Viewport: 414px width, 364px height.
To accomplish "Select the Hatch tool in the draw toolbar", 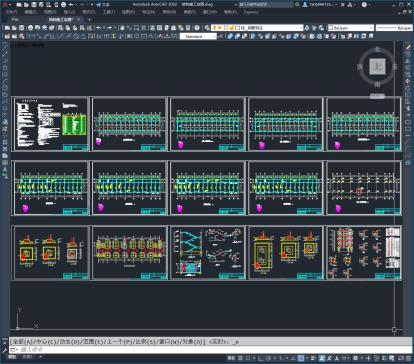I will [5, 142].
